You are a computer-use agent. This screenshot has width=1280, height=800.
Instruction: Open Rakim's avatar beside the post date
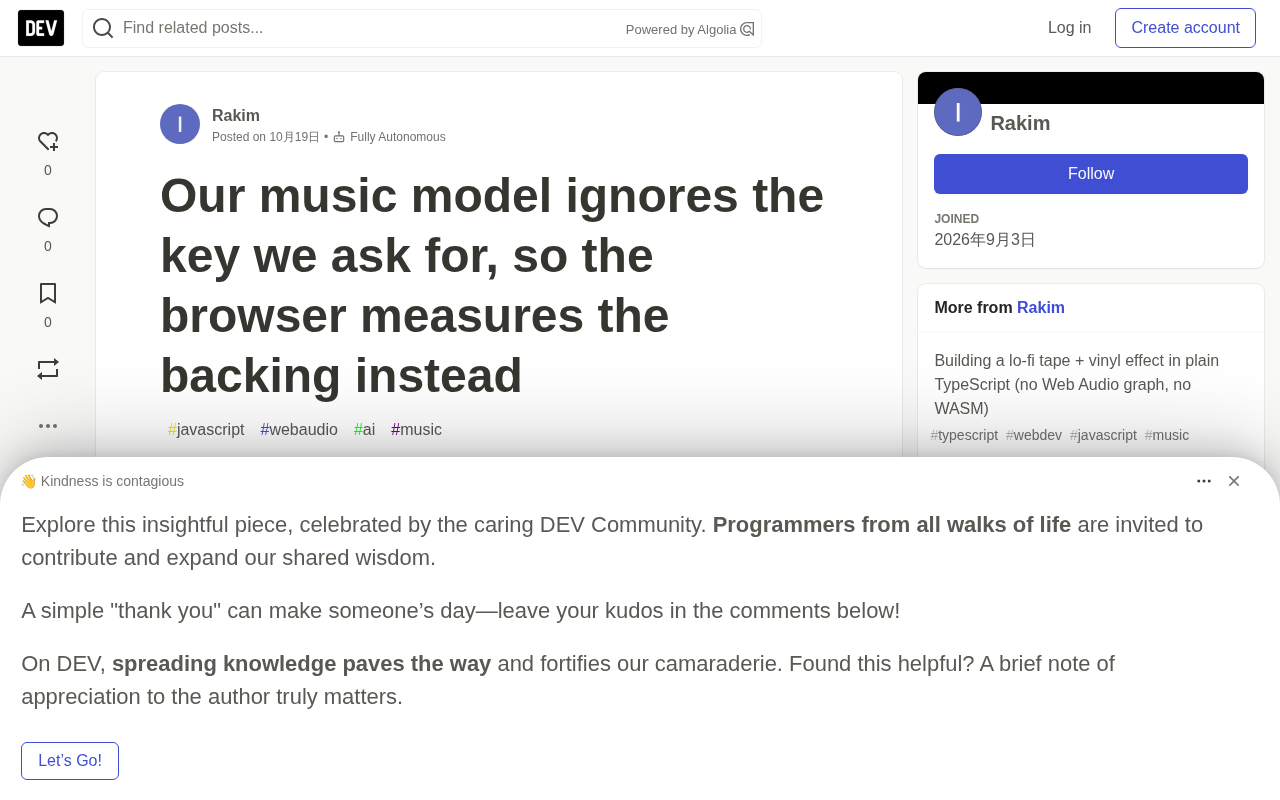(180, 124)
